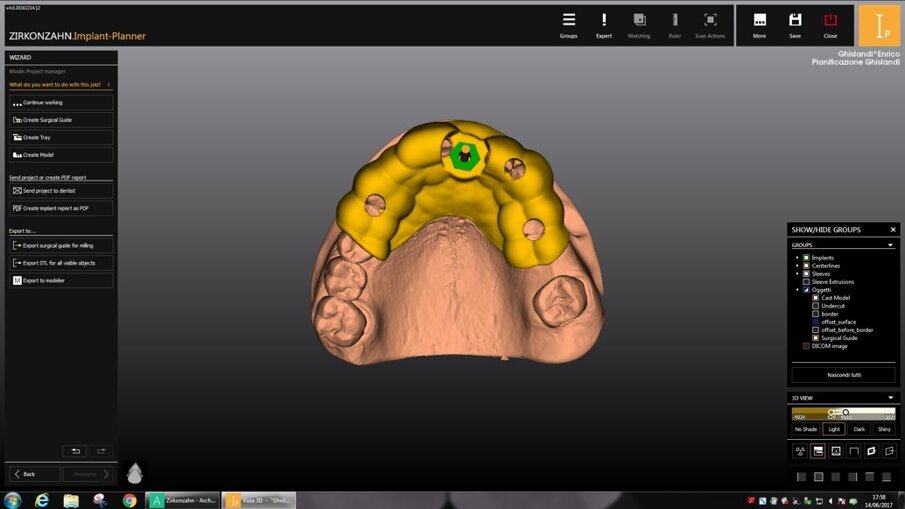Screen dimensions: 905x509
Task: Click the left handle of density slider
Action: pos(831,412)
